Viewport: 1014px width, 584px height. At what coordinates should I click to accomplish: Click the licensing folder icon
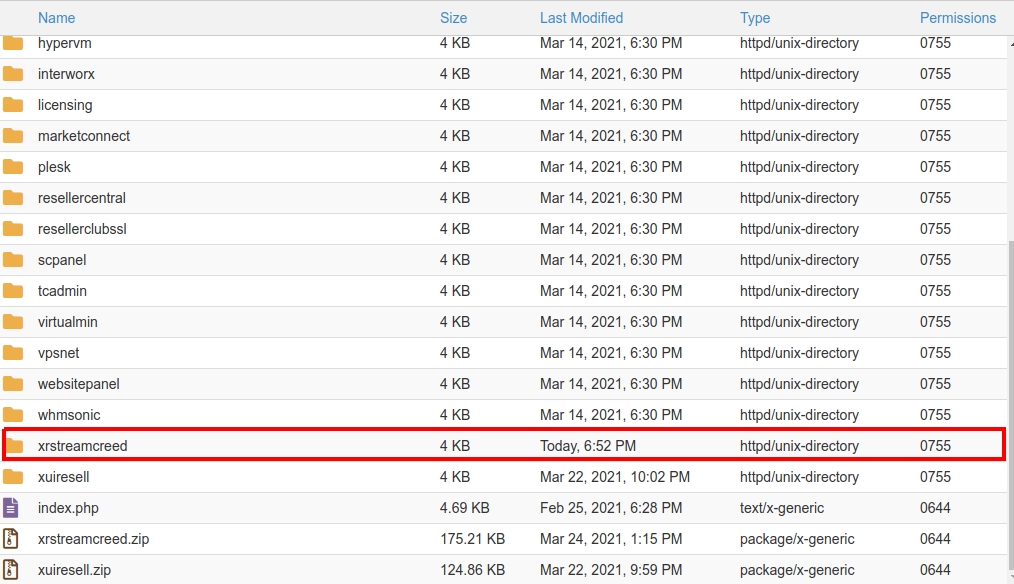(13, 105)
